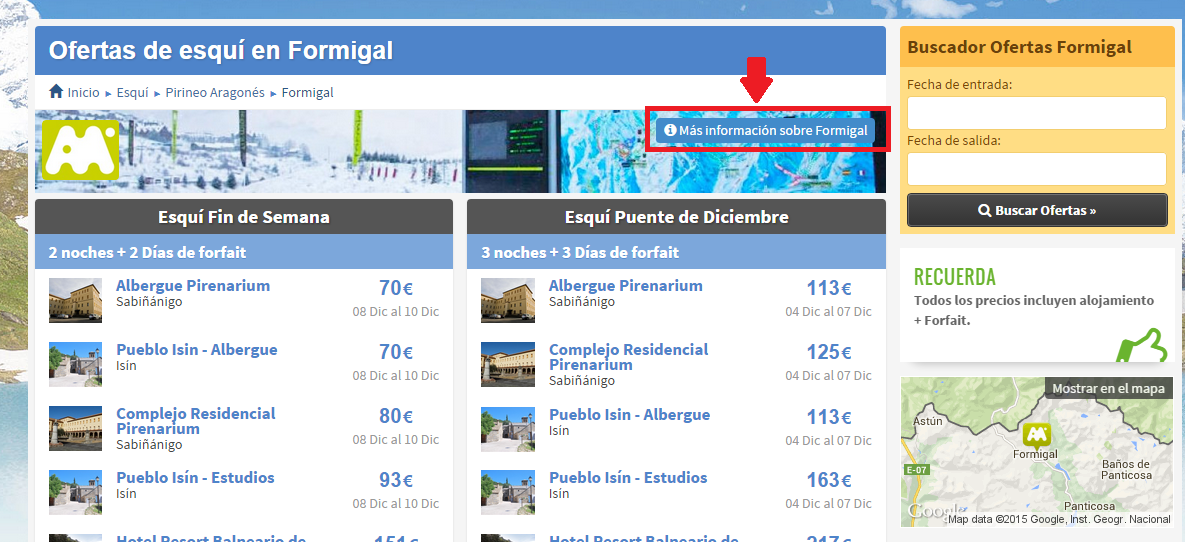Click the RECUERDA notice heading
1185x542 pixels.
coord(954,277)
